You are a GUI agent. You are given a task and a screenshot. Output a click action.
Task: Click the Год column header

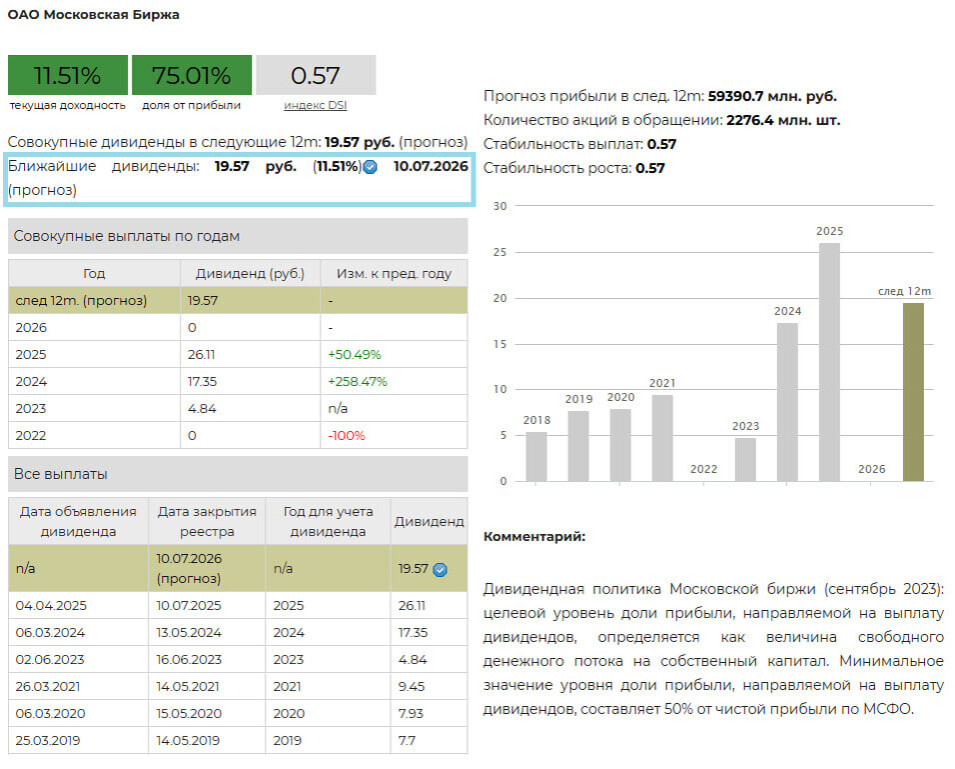(x=94, y=273)
